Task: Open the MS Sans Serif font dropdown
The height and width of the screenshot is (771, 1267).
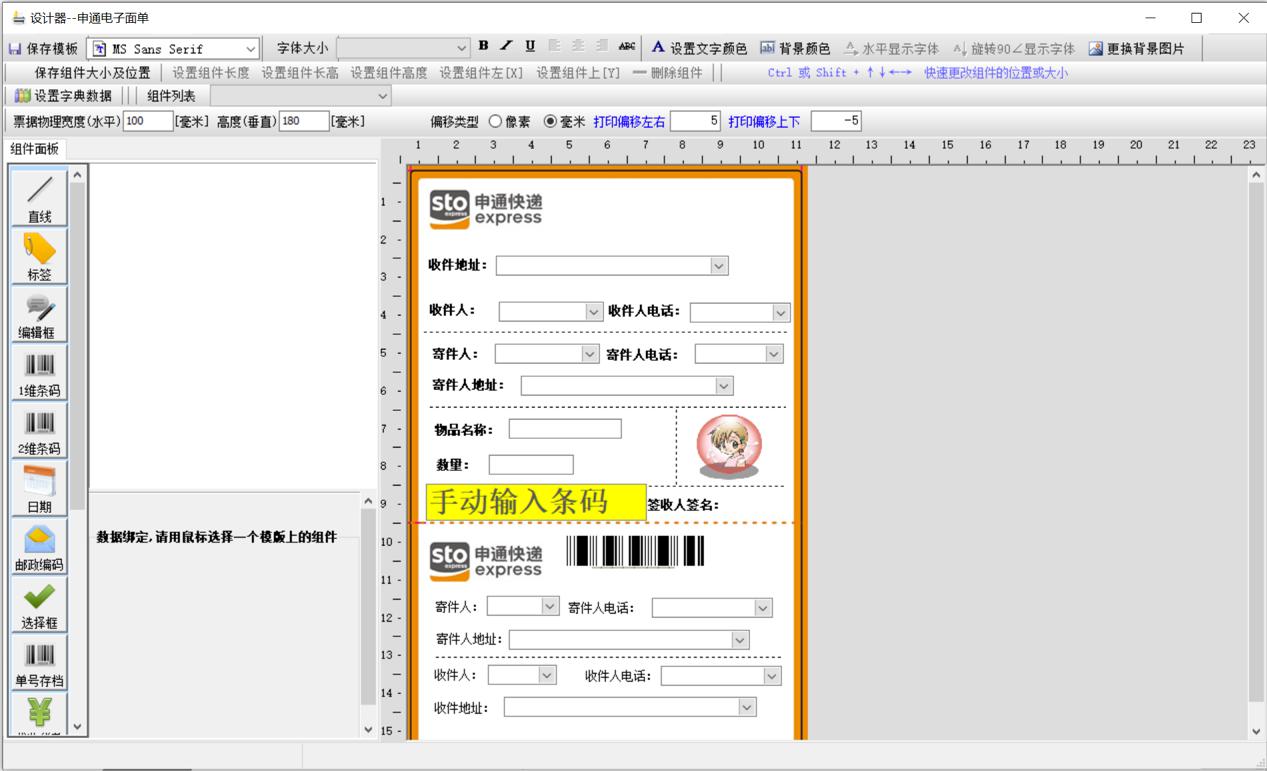Action: pos(250,48)
